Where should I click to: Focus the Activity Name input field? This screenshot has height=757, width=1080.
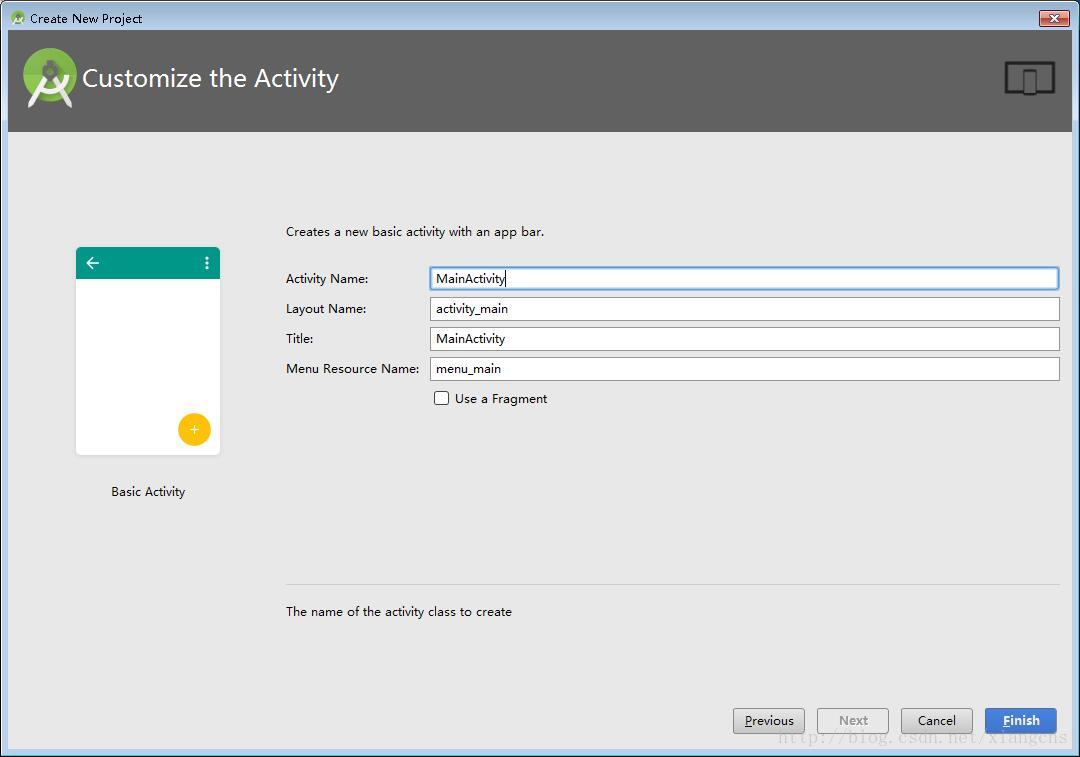click(x=744, y=279)
